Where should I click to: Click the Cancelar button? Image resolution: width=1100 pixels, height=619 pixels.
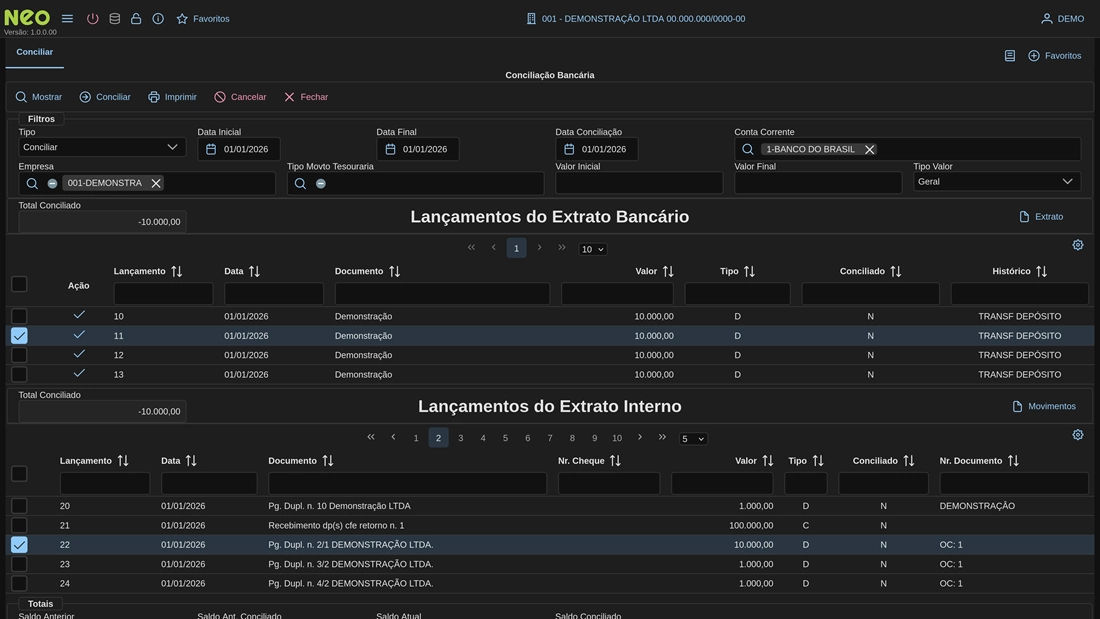(x=240, y=97)
